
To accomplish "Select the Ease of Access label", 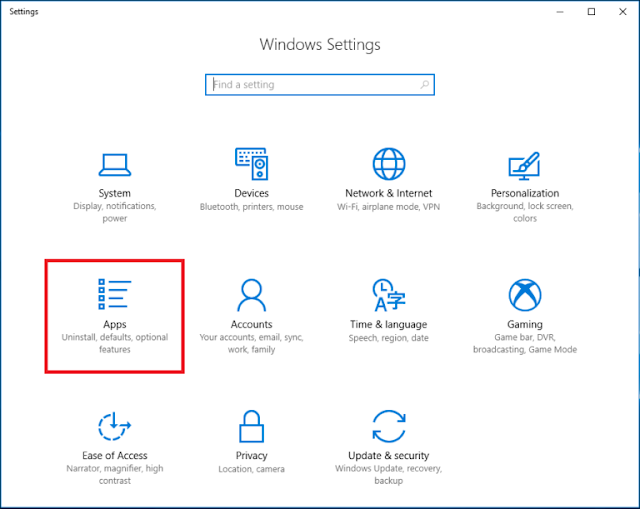I will coord(115,456).
